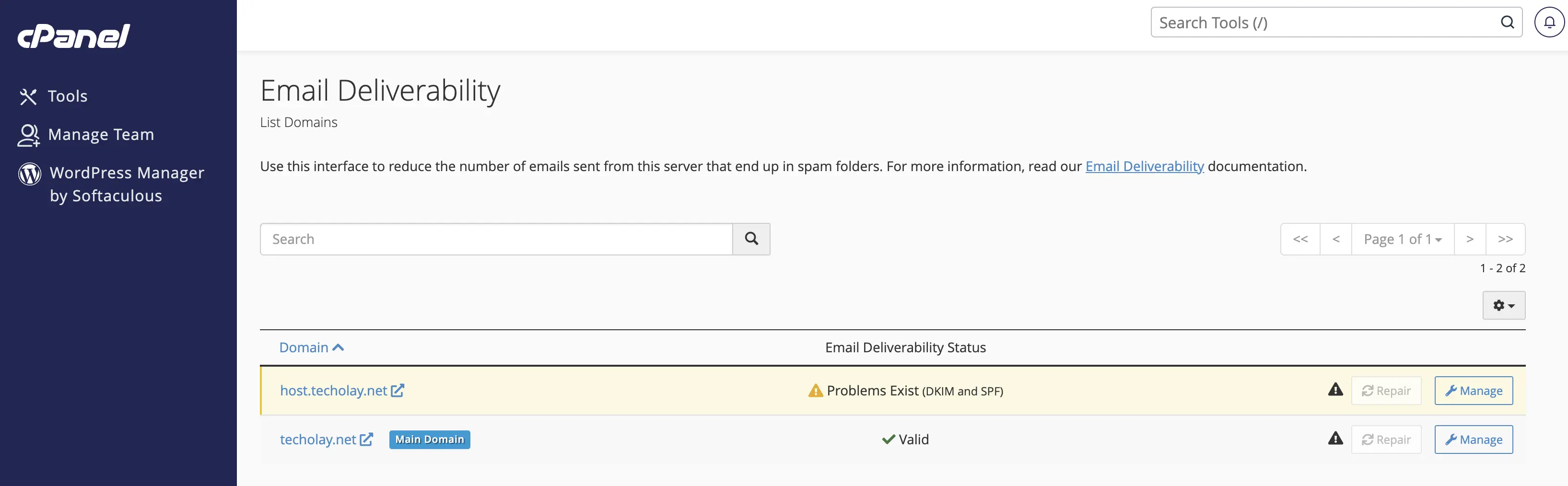Click 'Problems Exist (DKIM and SPF)' status text
The width and height of the screenshot is (1568, 486).
coord(914,391)
